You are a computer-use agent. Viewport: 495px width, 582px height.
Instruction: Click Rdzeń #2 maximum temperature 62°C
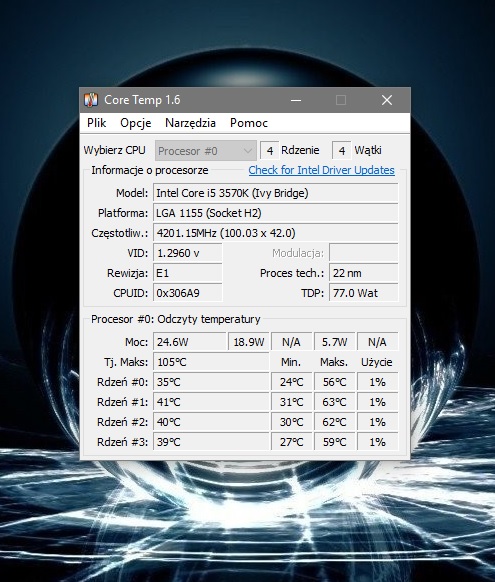tap(334, 422)
